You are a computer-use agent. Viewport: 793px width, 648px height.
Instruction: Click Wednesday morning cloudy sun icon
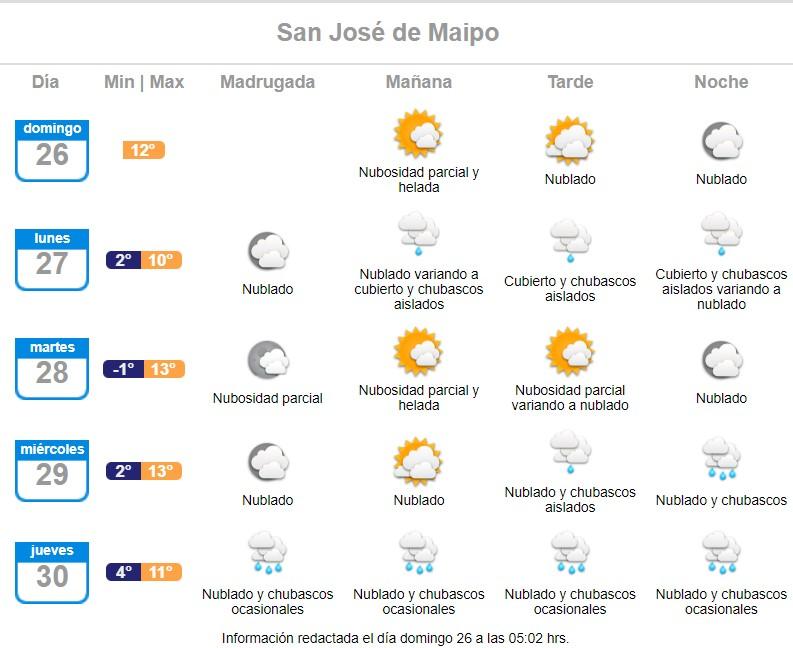click(418, 462)
